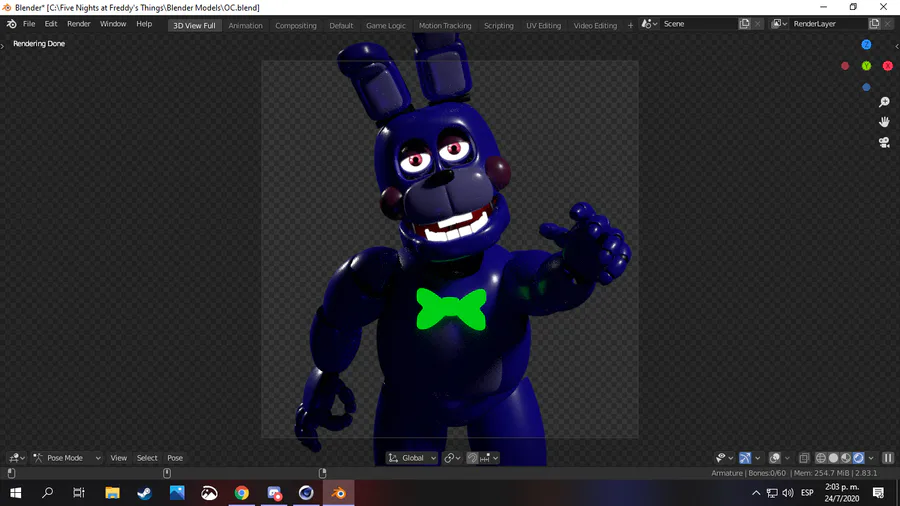Pause the viewport render
Image resolution: width=900 pixels, height=506 pixels.
888,458
